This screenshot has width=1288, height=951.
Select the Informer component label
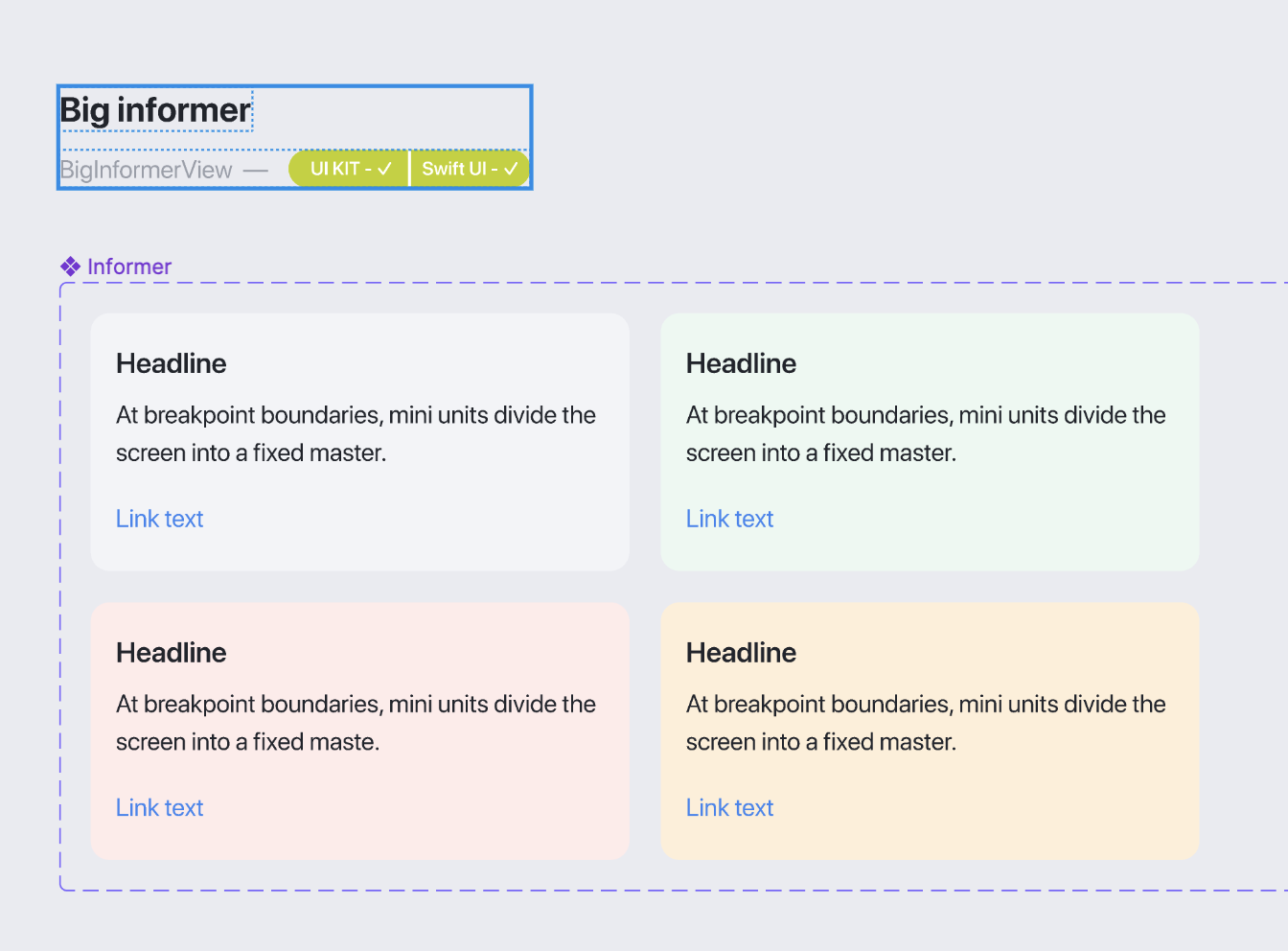click(x=127, y=266)
